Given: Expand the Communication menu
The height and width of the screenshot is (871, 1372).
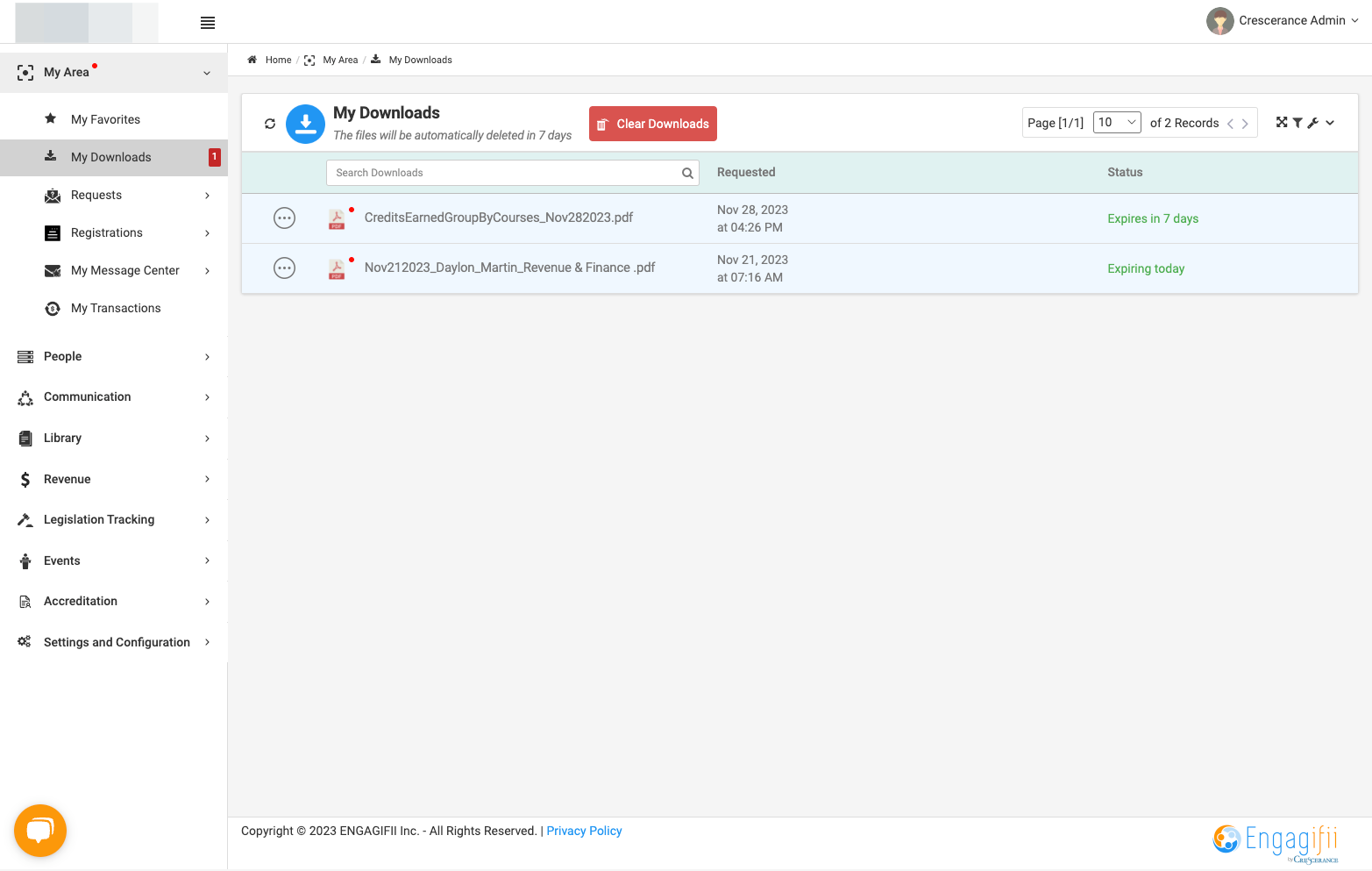Looking at the screenshot, I should [114, 397].
